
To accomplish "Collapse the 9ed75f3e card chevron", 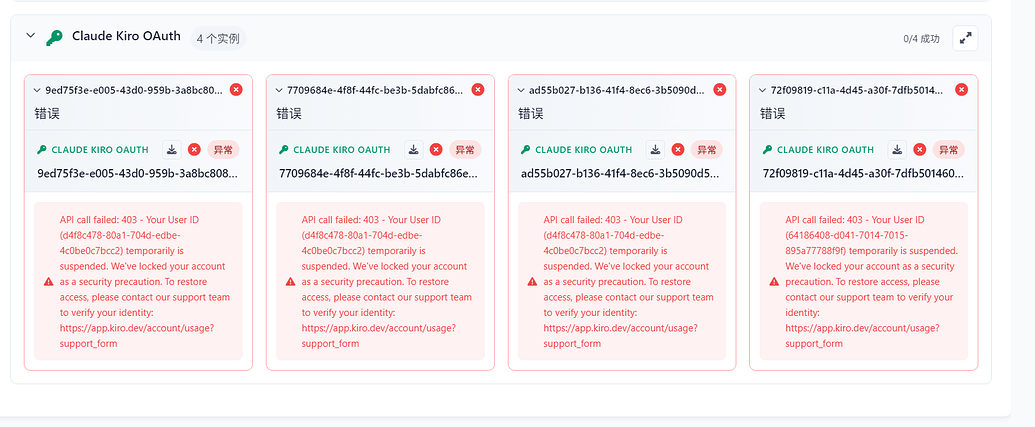I will (x=37, y=90).
